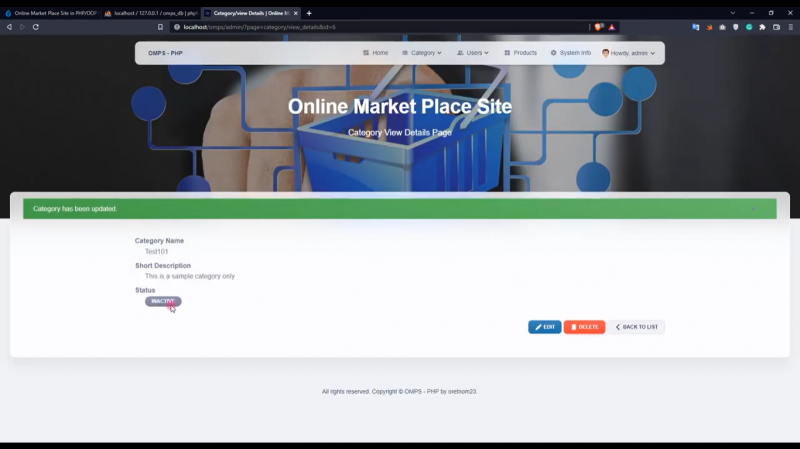Click the bookmark icon in address bar

click(160, 27)
